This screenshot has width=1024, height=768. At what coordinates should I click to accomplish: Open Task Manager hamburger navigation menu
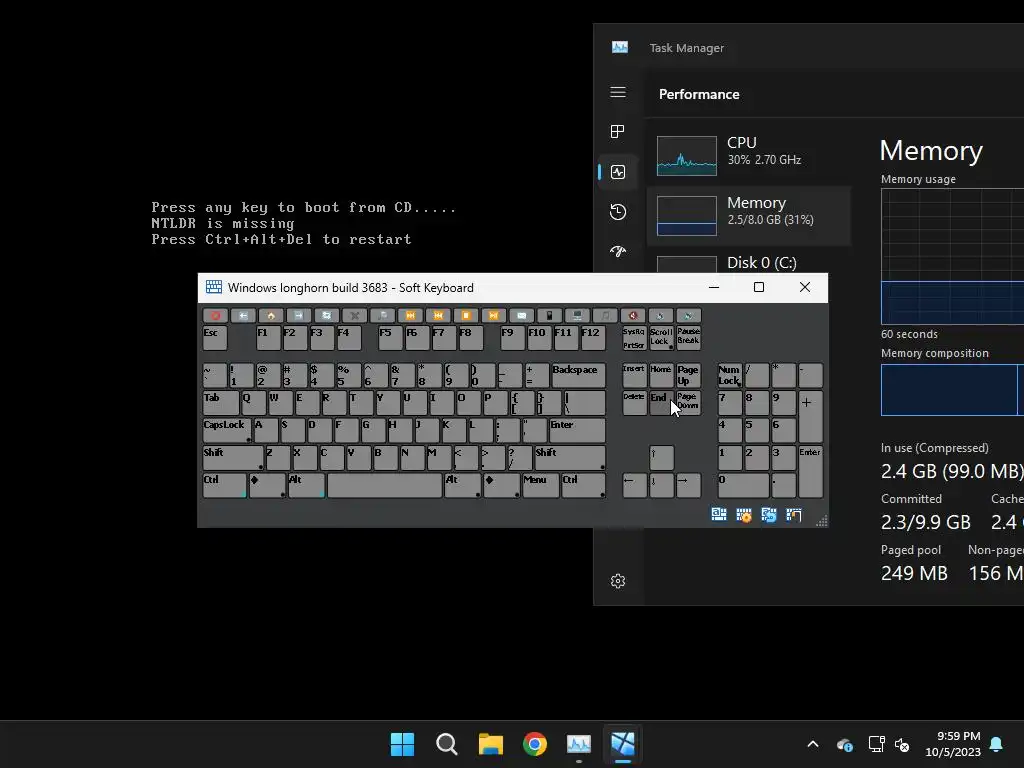pyautogui.click(x=618, y=92)
